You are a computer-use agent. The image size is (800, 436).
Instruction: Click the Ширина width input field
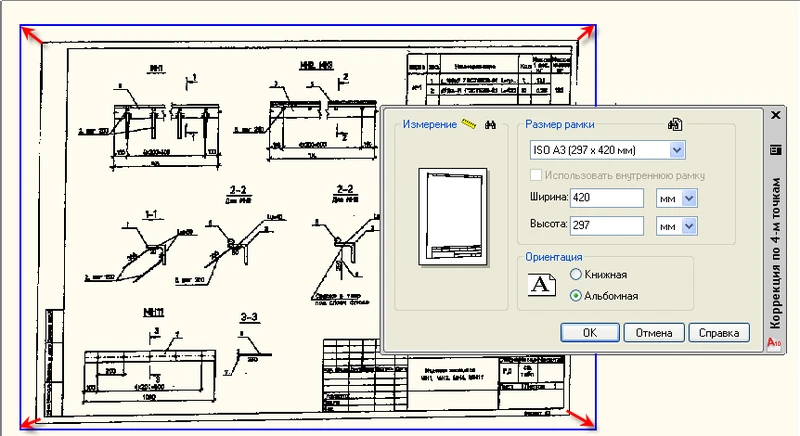click(x=606, y=199)
